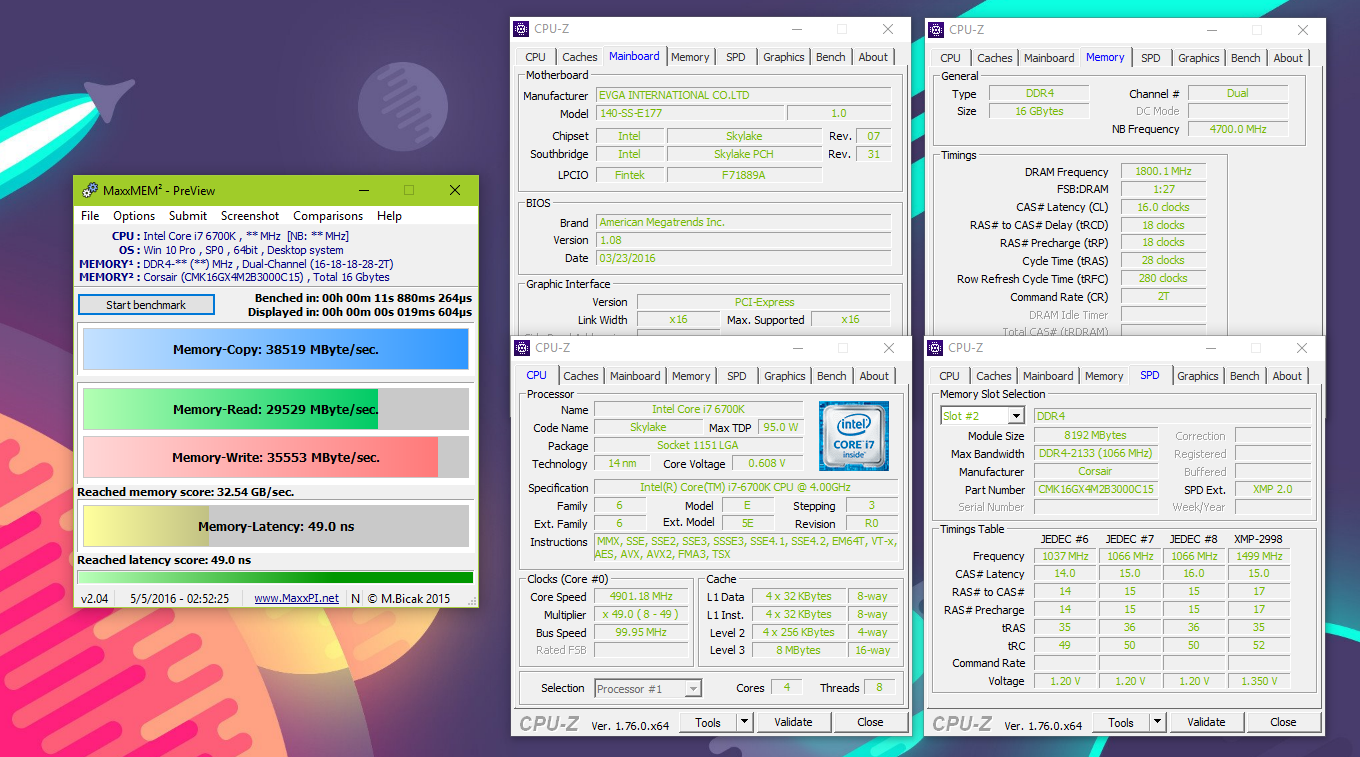Click Tools button in SPD window

point(1121,722)
